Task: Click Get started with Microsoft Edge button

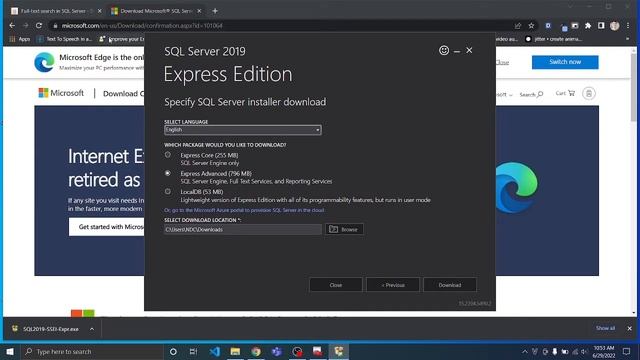Action: coord(107,227)
